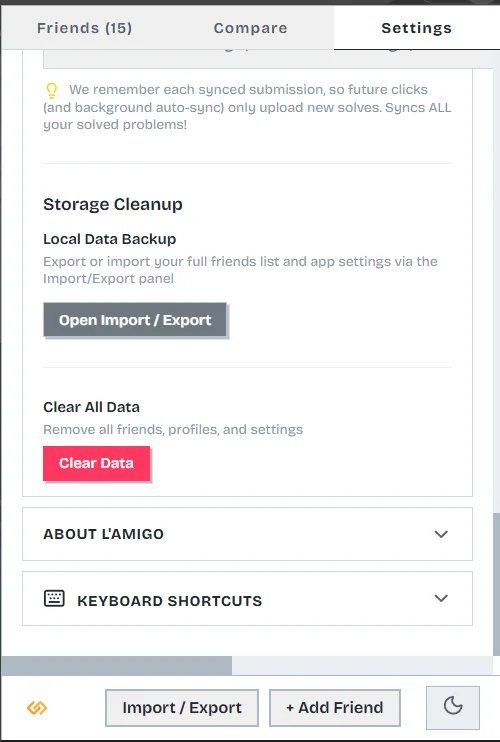Click the keyboard icon beside Keyboard Shortcuts

[x=54, y=599]
